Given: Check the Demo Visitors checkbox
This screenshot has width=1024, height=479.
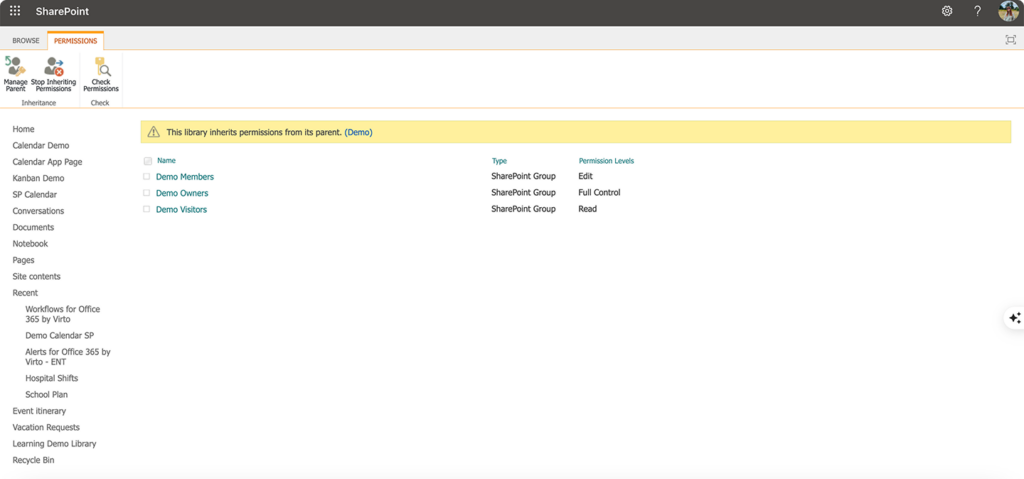Looking at the screenshot, I should [147, 209].
